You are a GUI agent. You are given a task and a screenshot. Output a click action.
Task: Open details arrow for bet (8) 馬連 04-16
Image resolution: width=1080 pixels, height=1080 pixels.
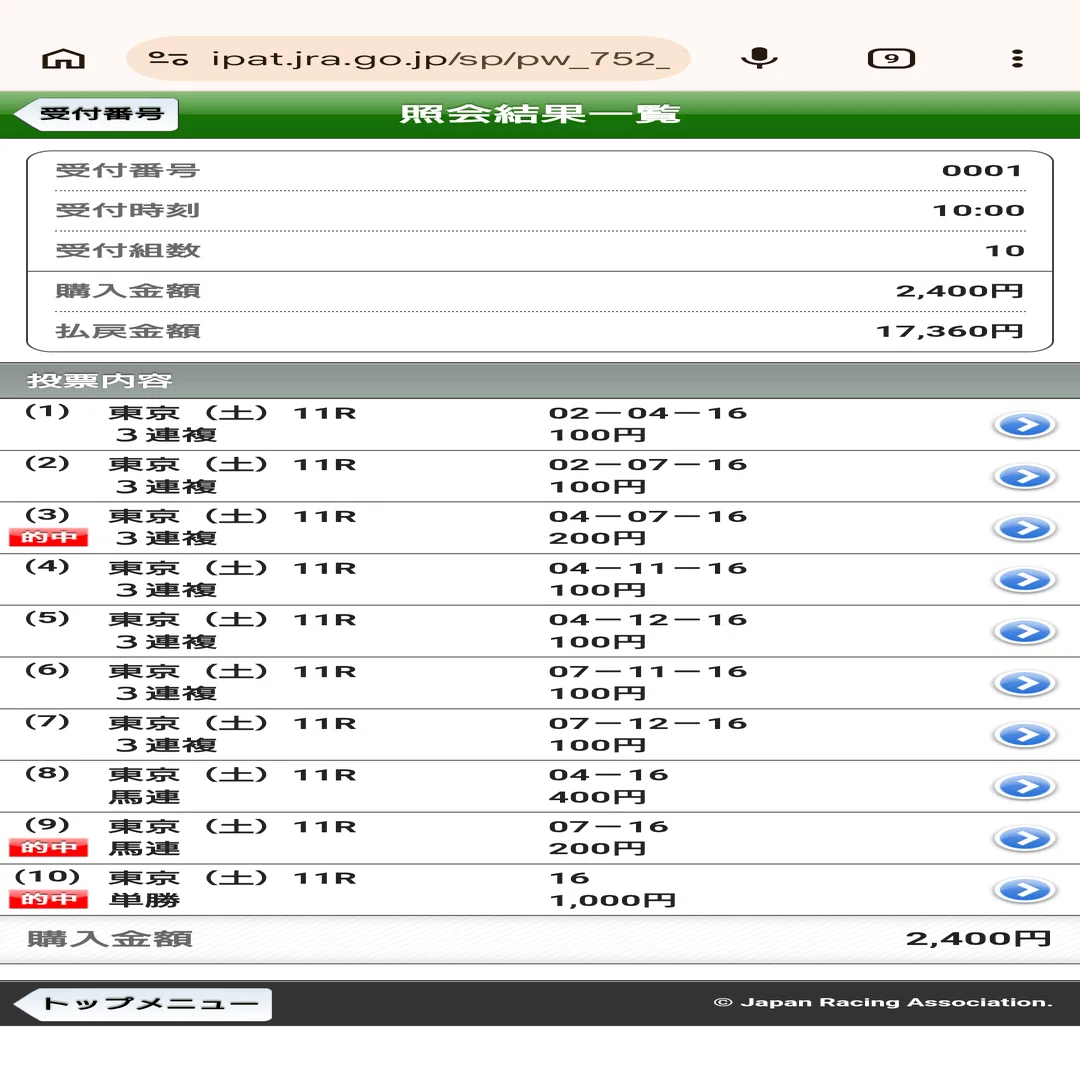point(1025,787)
